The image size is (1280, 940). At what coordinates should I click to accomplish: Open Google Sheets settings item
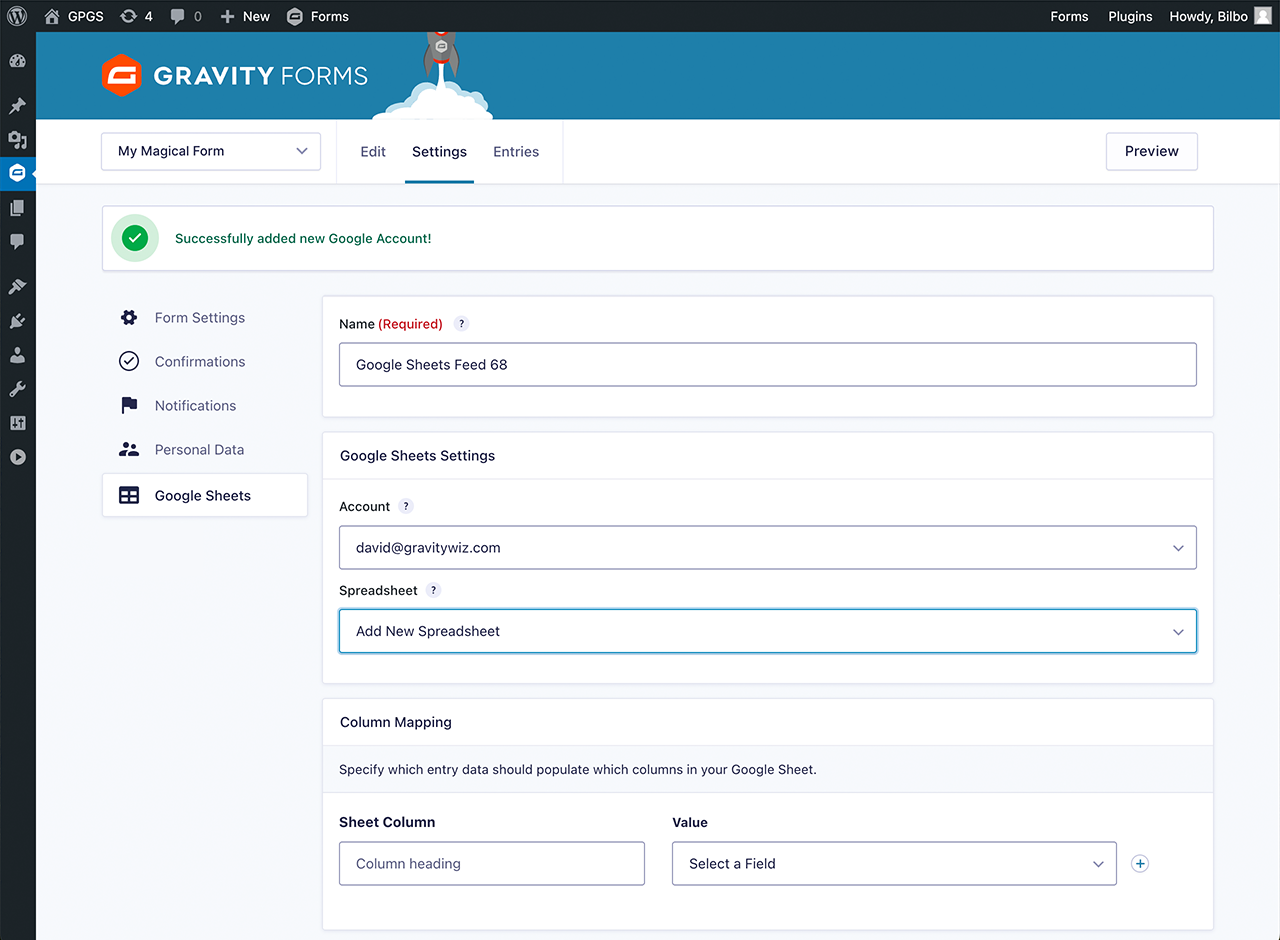coord(205,495)
